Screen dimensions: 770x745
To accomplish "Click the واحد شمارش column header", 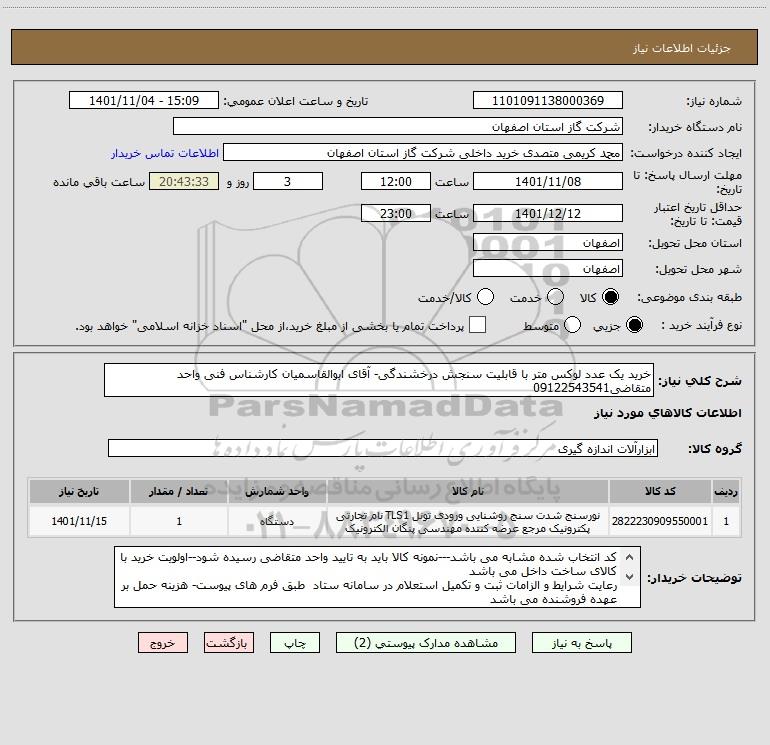I will coord(277,491).
